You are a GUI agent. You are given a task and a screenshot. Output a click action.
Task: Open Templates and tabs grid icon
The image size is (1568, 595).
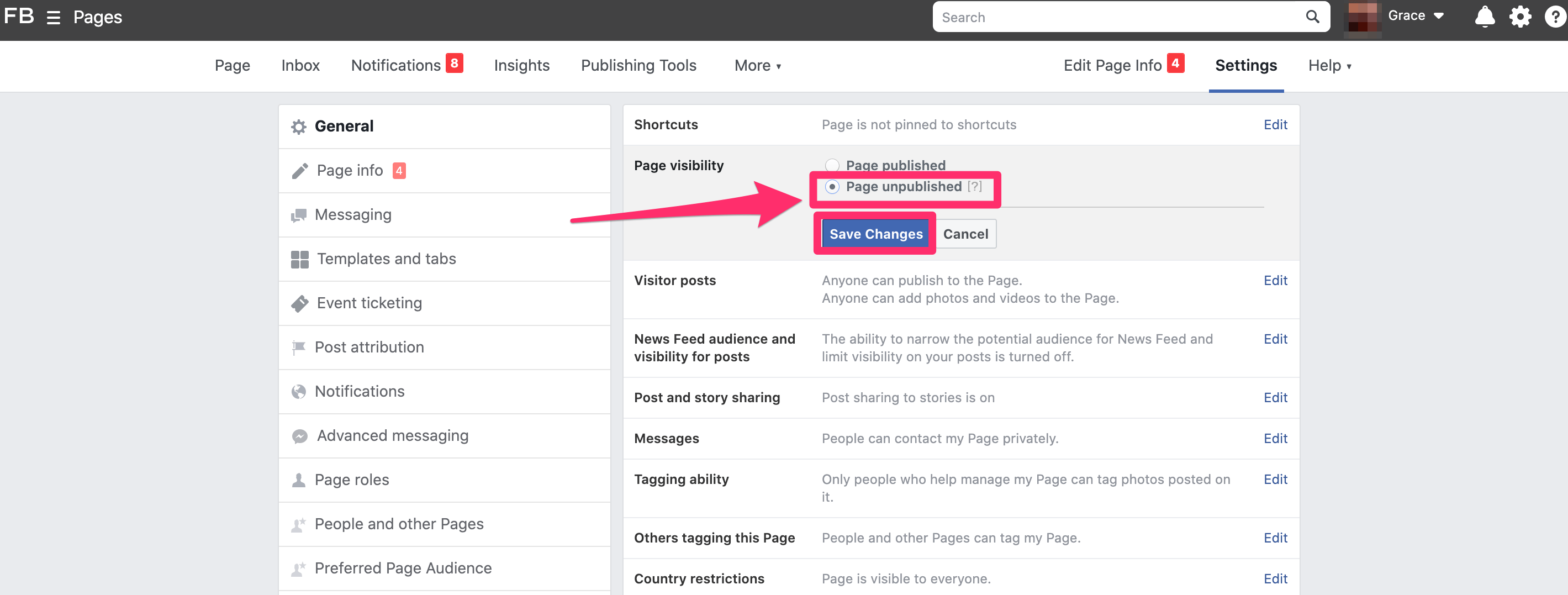pos(299,259)
